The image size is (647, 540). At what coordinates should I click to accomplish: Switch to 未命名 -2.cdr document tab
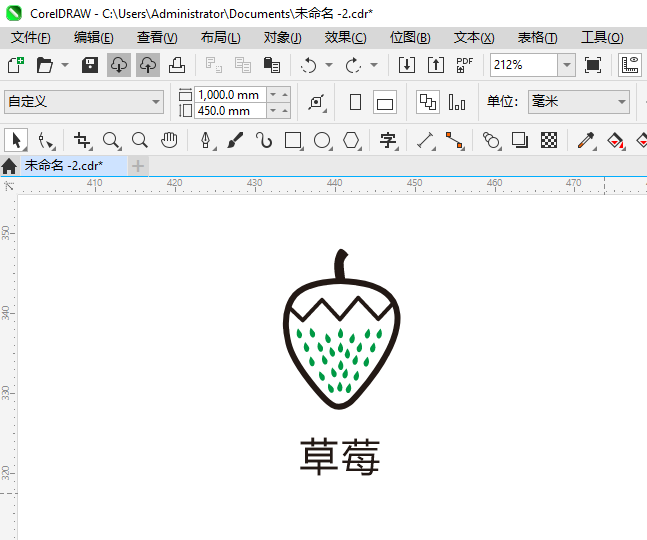click(73, 166)
